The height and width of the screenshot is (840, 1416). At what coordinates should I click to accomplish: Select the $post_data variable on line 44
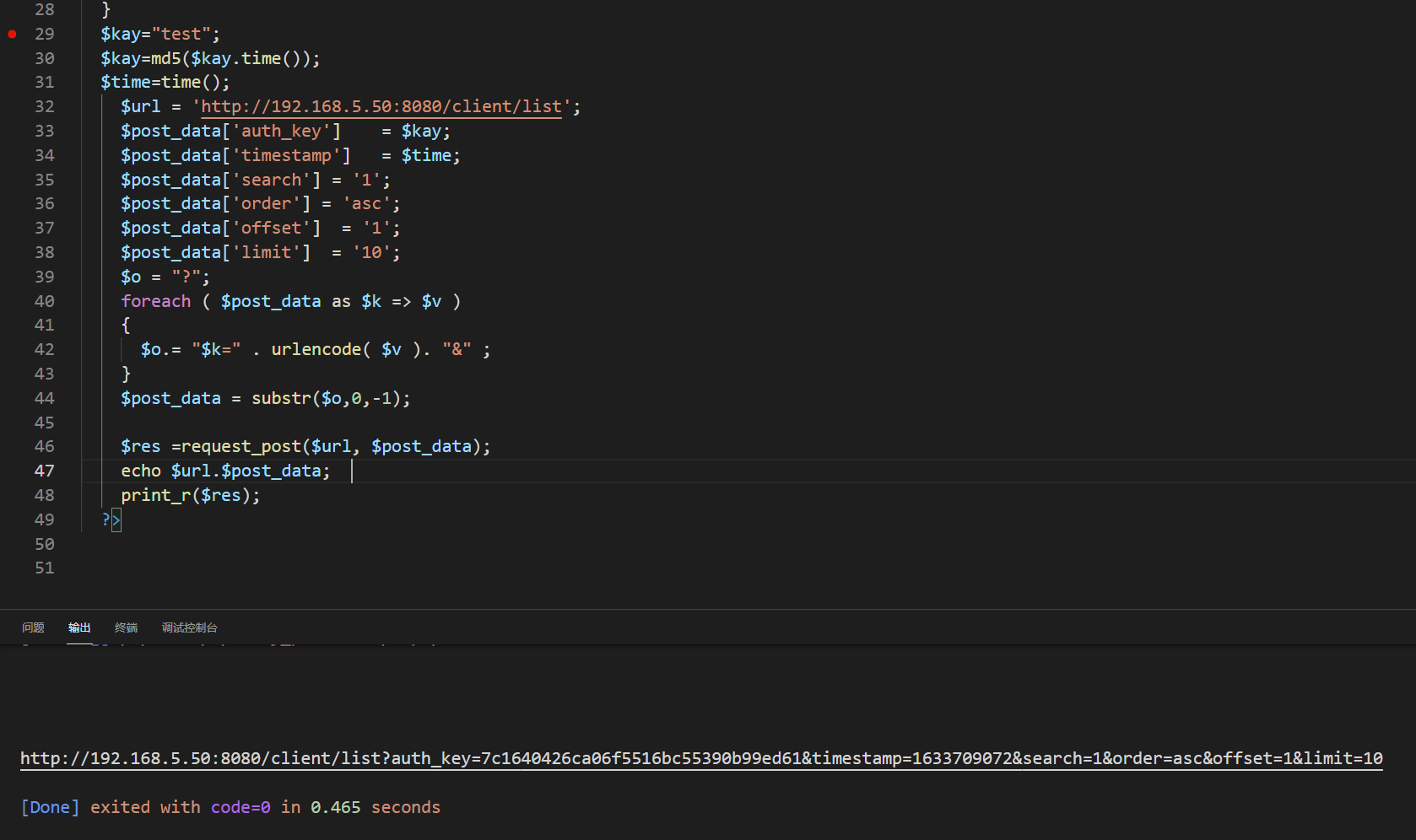[170, 398]
